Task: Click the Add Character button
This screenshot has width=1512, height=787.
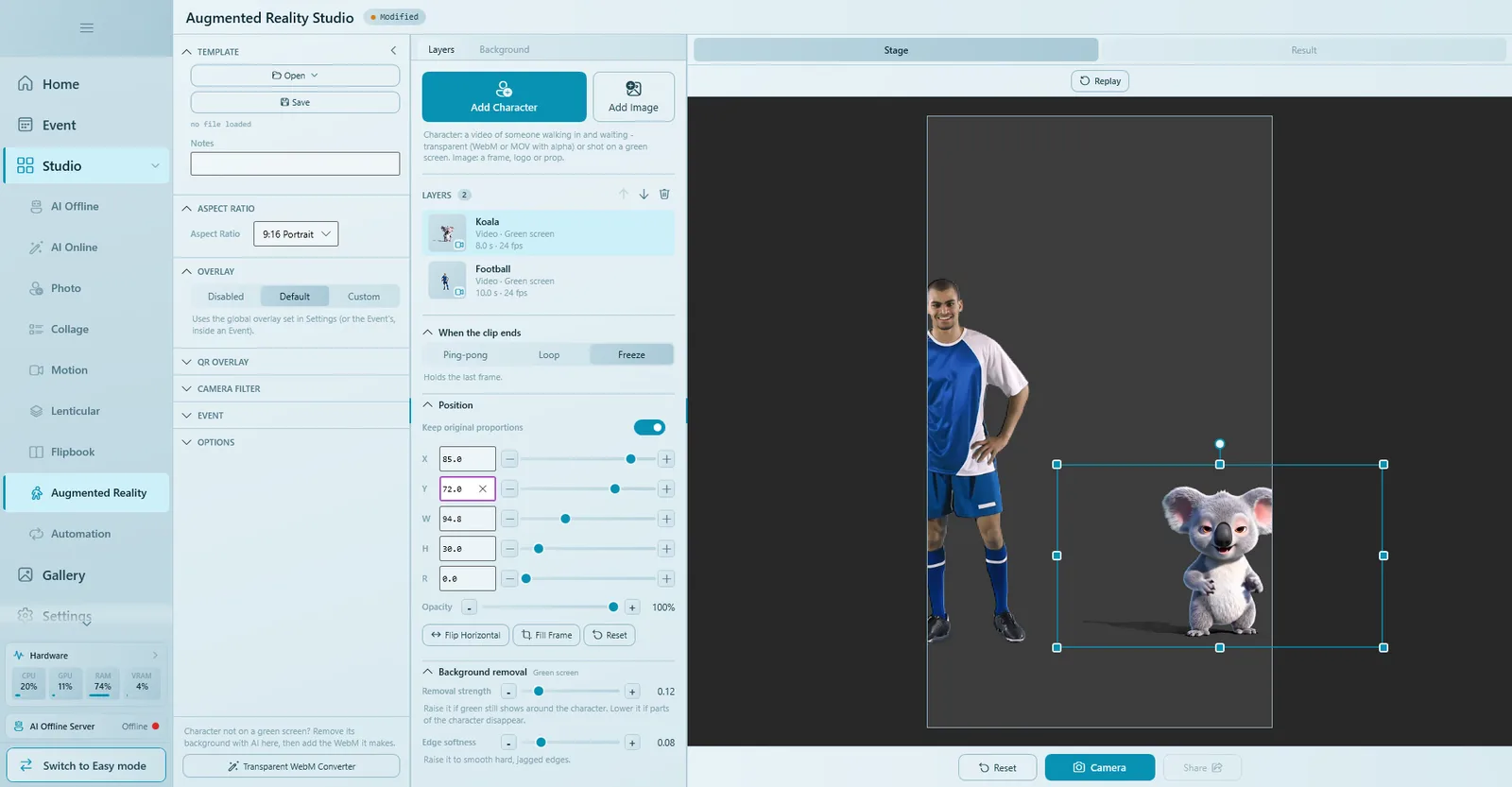Action: click(504, 96)
